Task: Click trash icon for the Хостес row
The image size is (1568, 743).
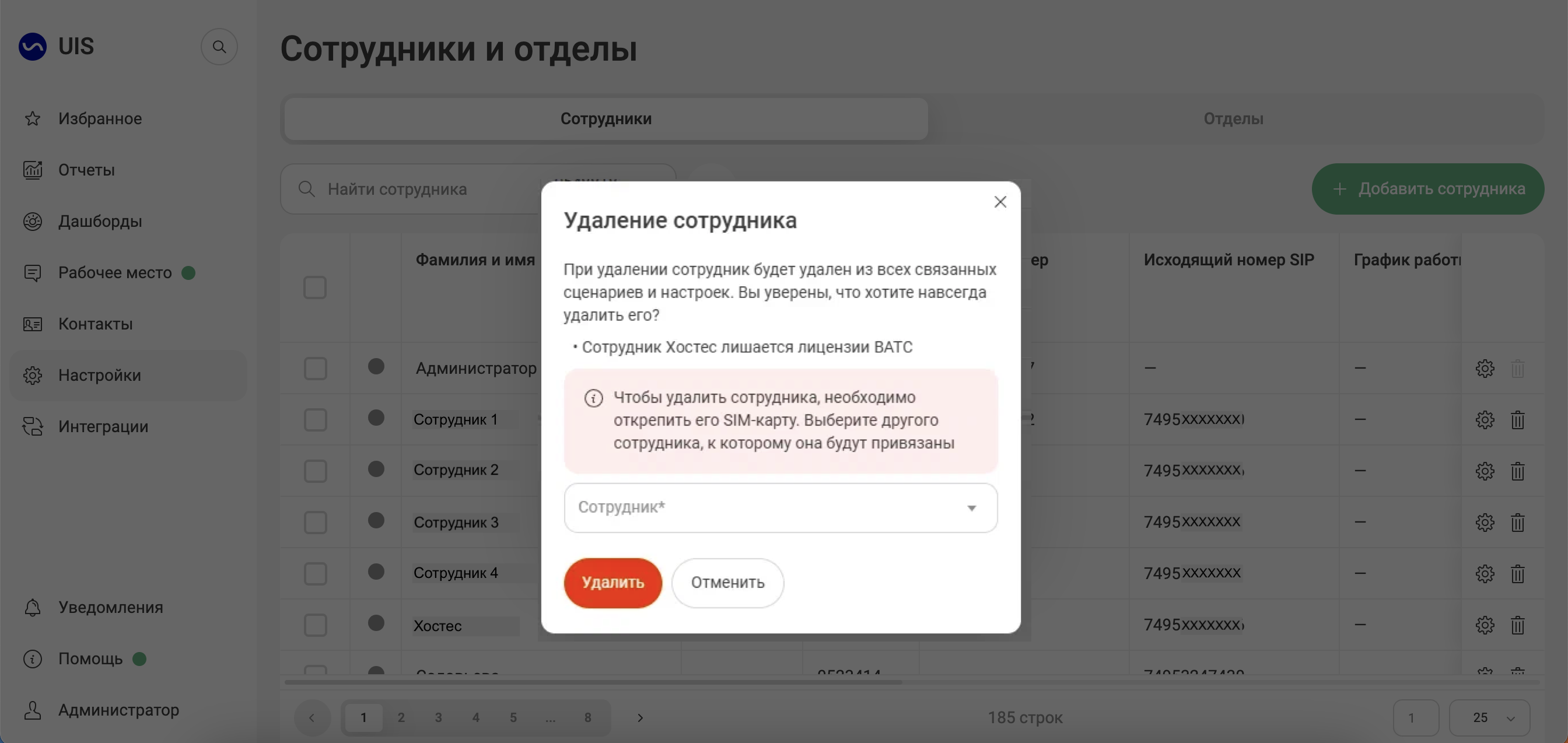Action: point(1517,625)
